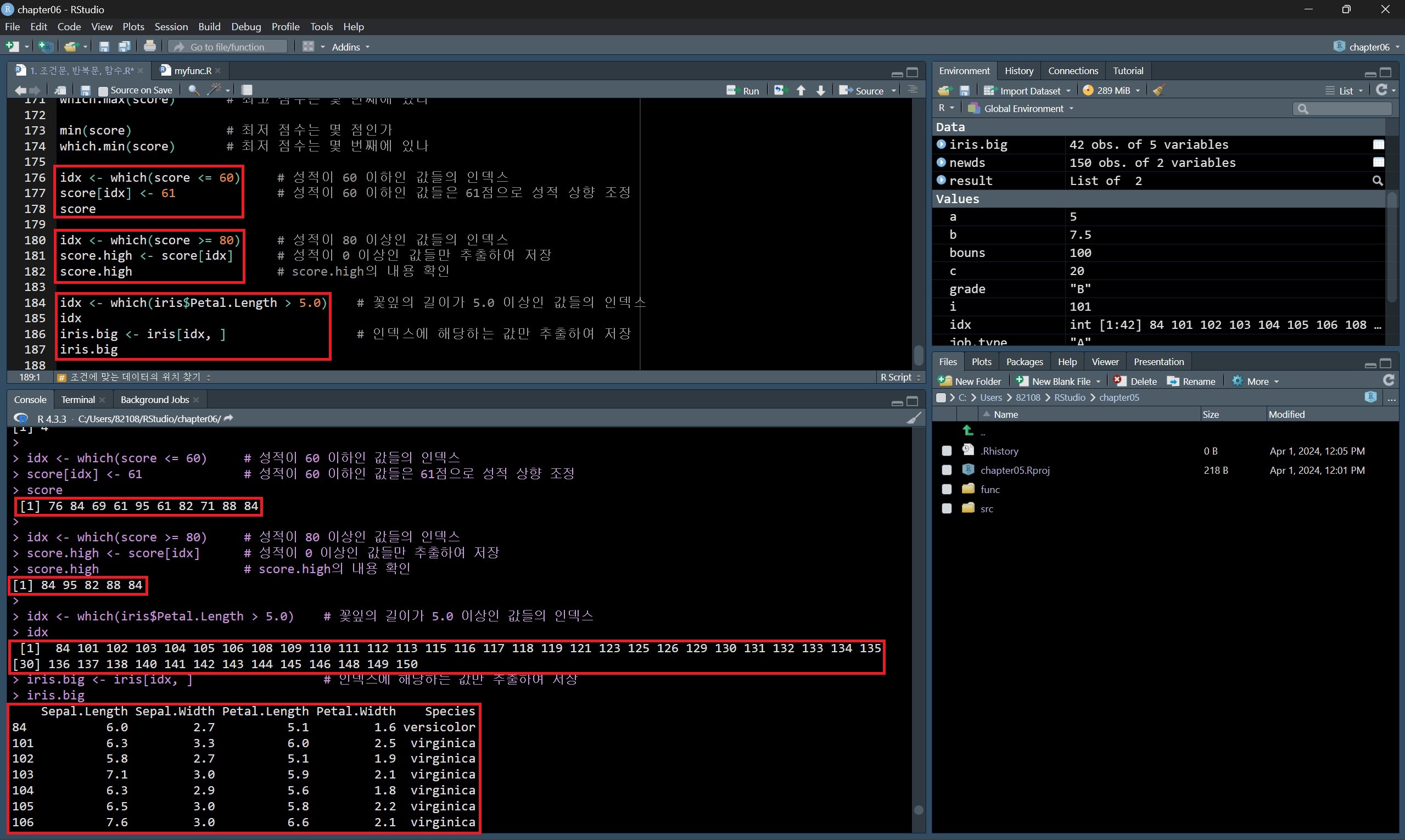Click the broom icon to clear the console
Image resolution: width=1405 pixels, height=840 pixels.
click(x=913, y=418)
